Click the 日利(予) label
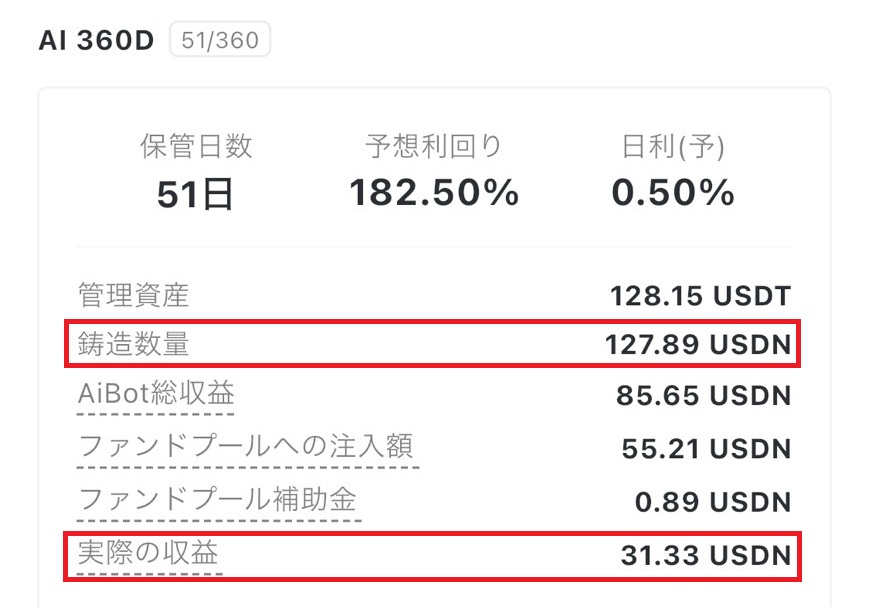This screenshot has width=869, height=607. pyautogui.click(x=672, y=147)
